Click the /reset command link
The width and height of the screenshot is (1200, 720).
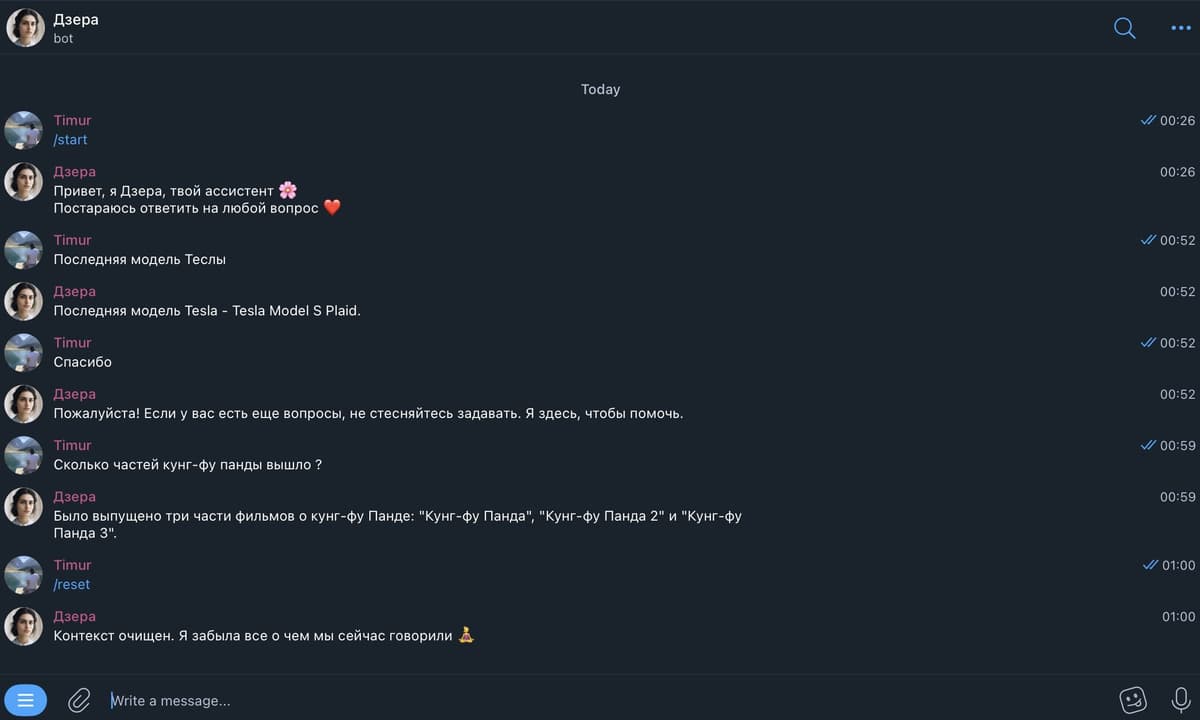coord(71,584)
